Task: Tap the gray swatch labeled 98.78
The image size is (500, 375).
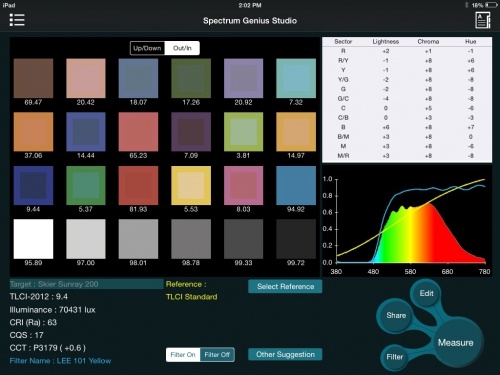Action: [x=191, y=239]
